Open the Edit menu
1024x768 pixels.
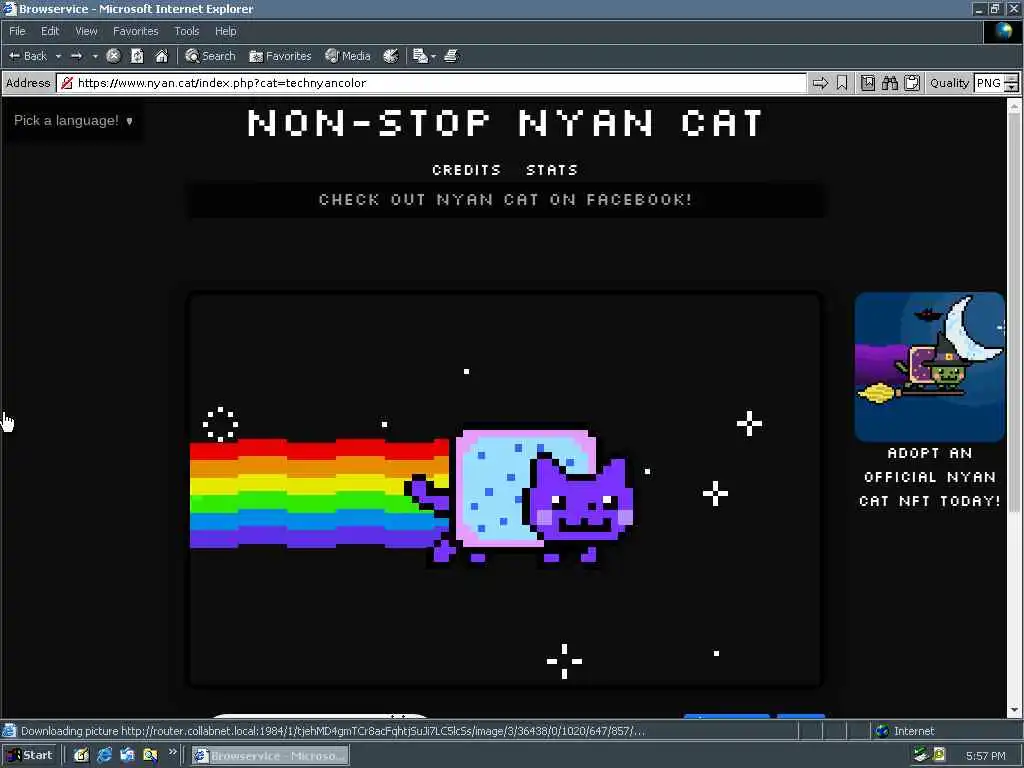click(50, 31)
